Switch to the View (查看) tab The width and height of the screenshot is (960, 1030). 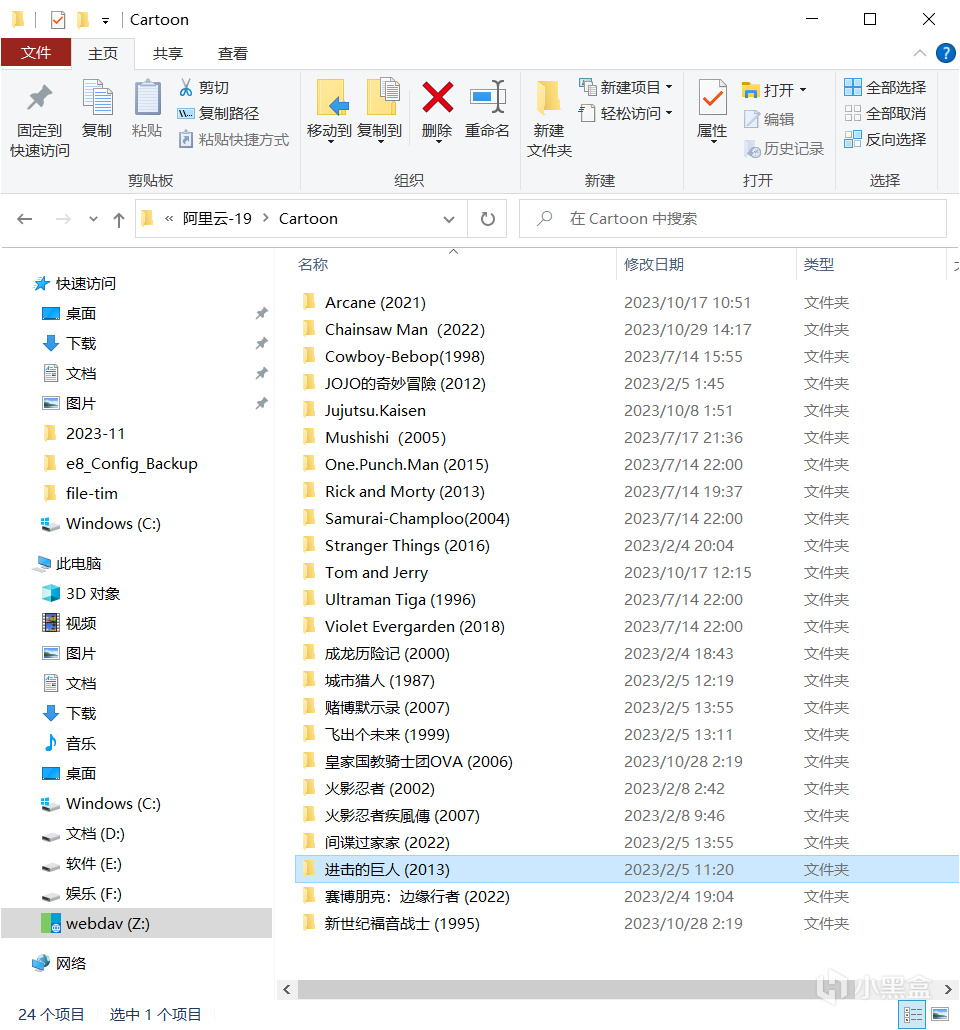point(233,53)
